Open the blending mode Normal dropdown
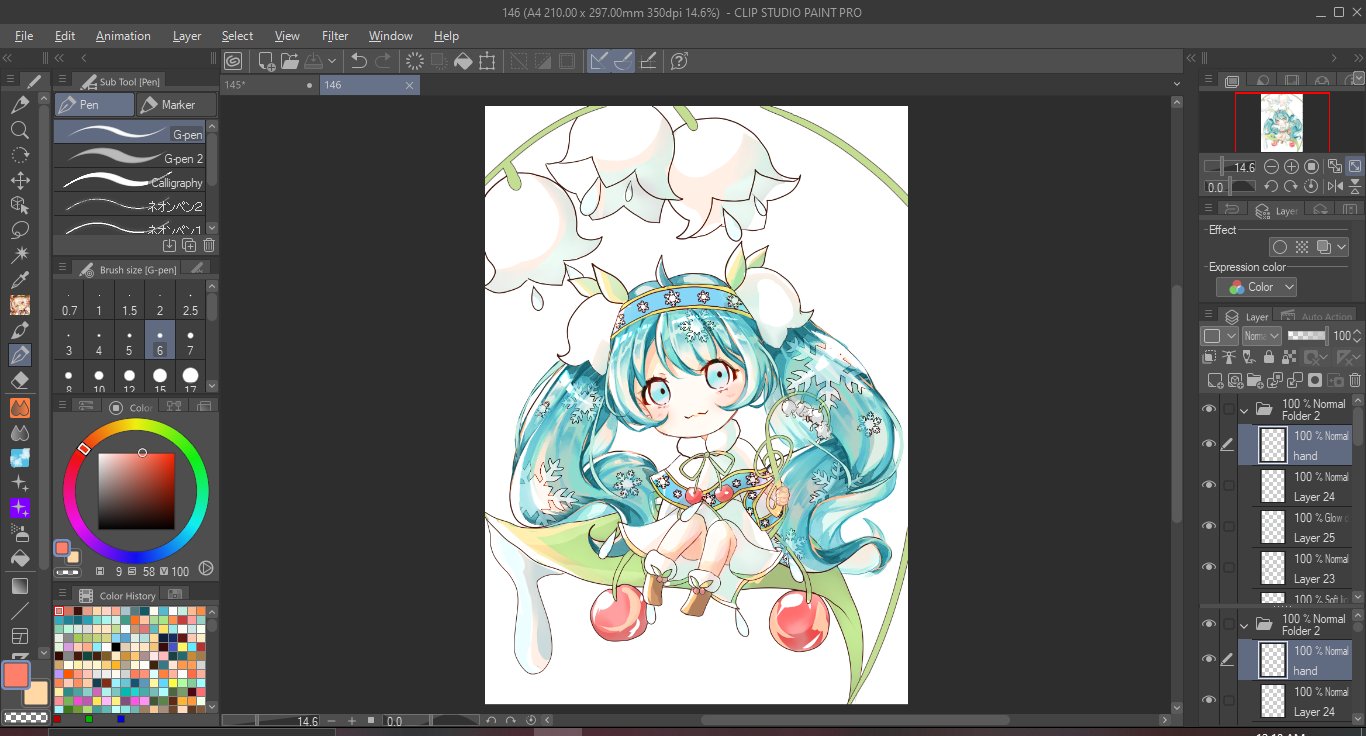 (x=1261, y=336)
